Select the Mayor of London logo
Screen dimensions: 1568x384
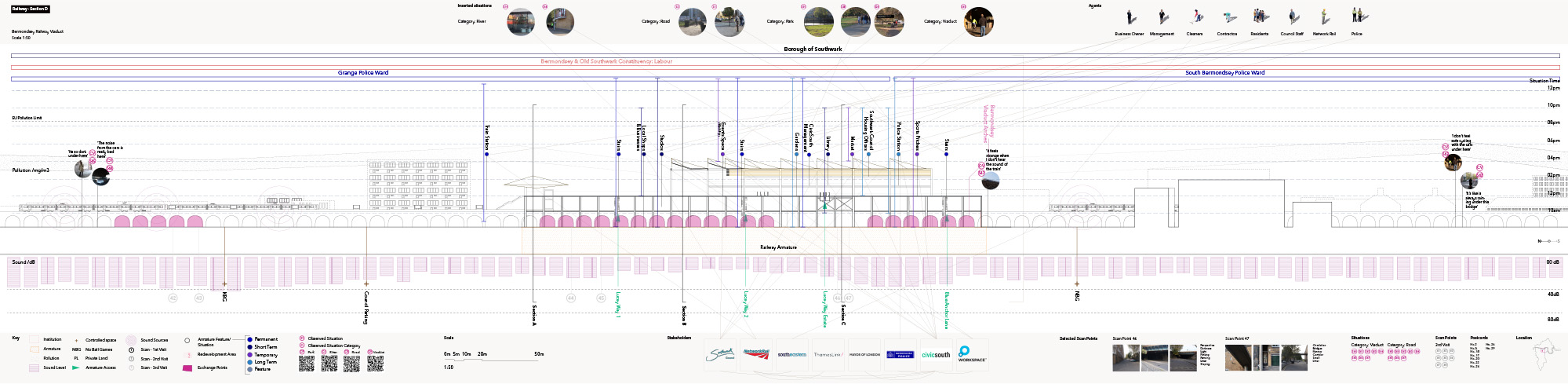pyautogui.click(x=864, y=355)
